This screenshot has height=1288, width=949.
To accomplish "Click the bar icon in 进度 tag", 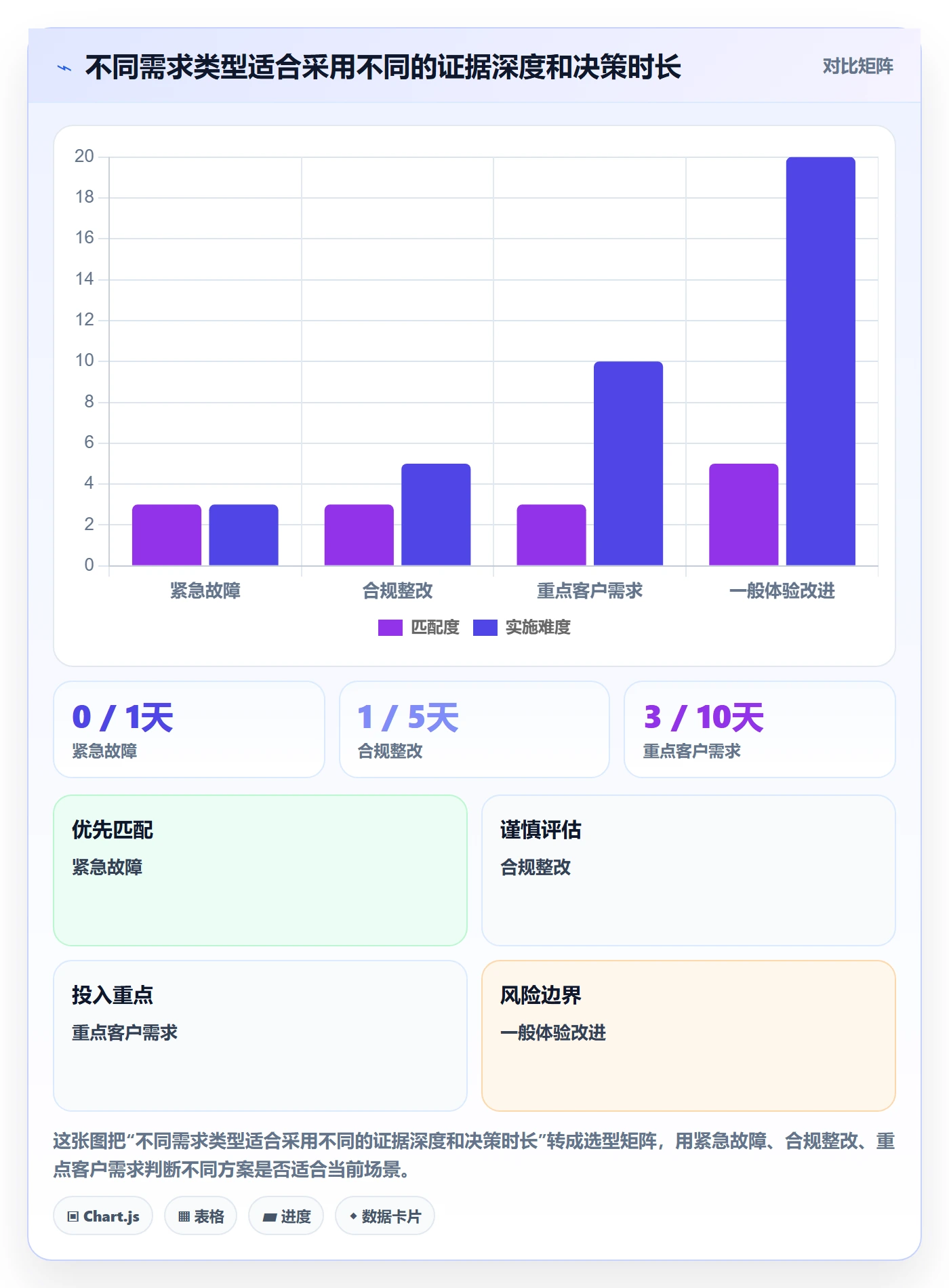I will coord(269,1217).
